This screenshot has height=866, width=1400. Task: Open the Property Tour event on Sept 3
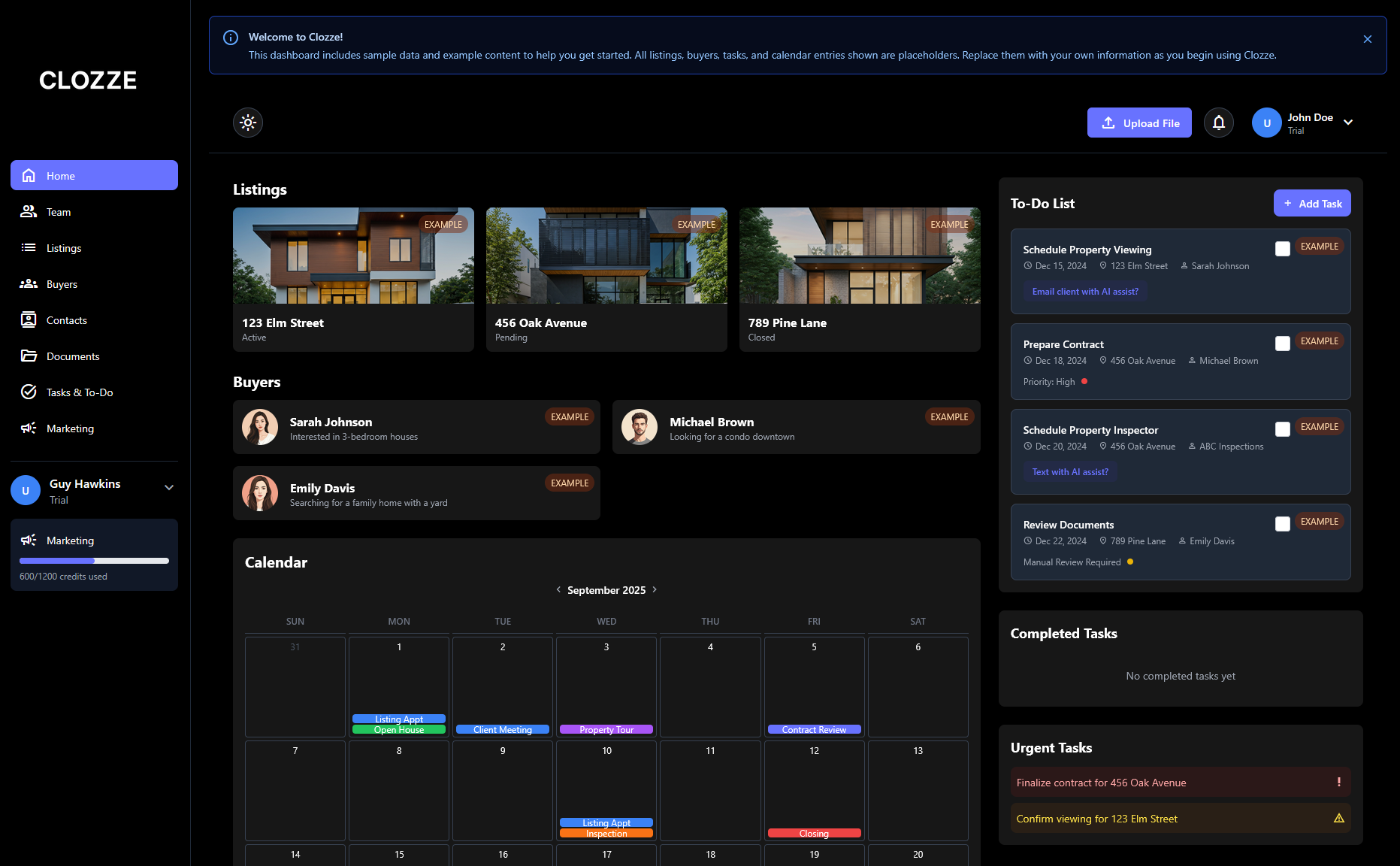(606, 730)
